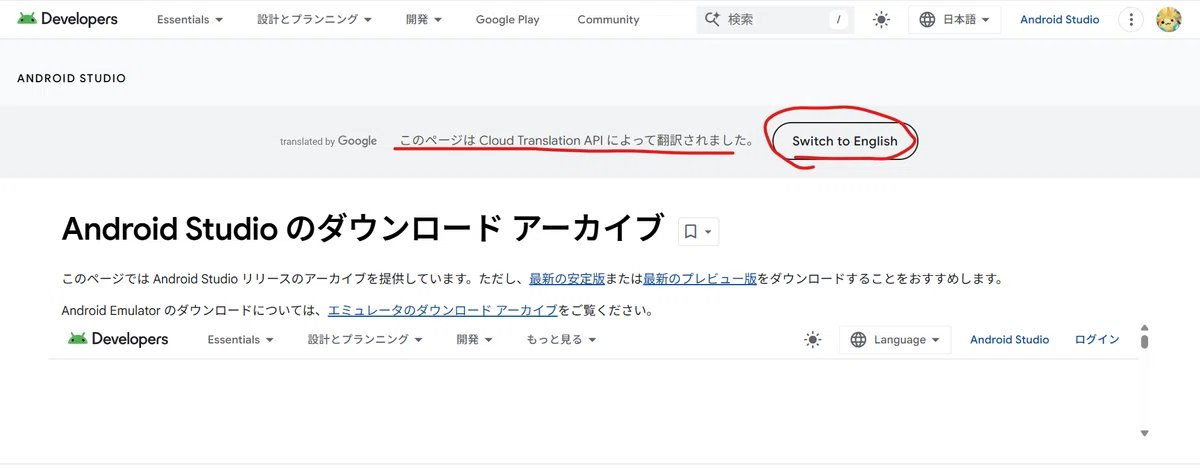Click the Switch to English button

[x=845, y=141]
